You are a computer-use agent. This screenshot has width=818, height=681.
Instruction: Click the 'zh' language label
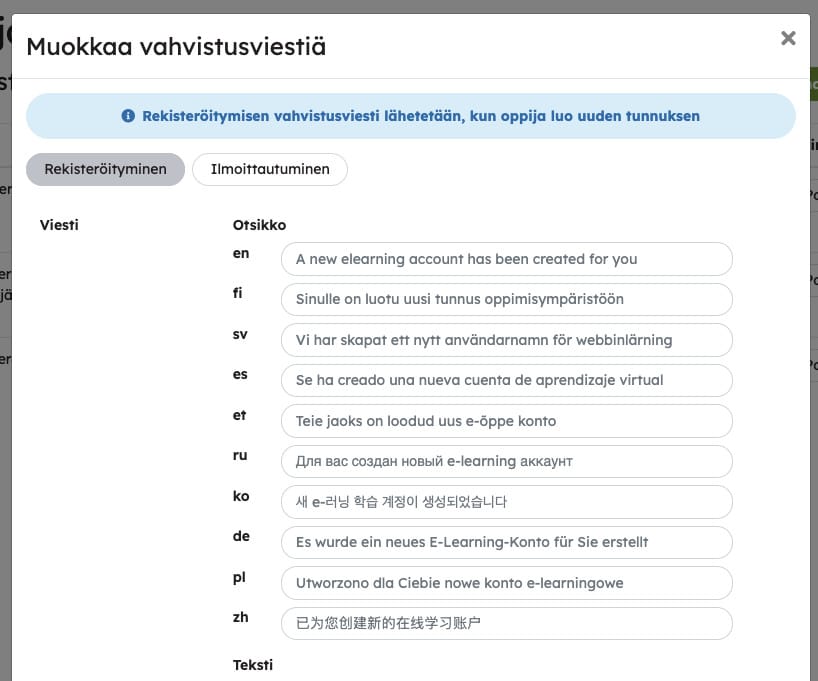pos(240,617)
